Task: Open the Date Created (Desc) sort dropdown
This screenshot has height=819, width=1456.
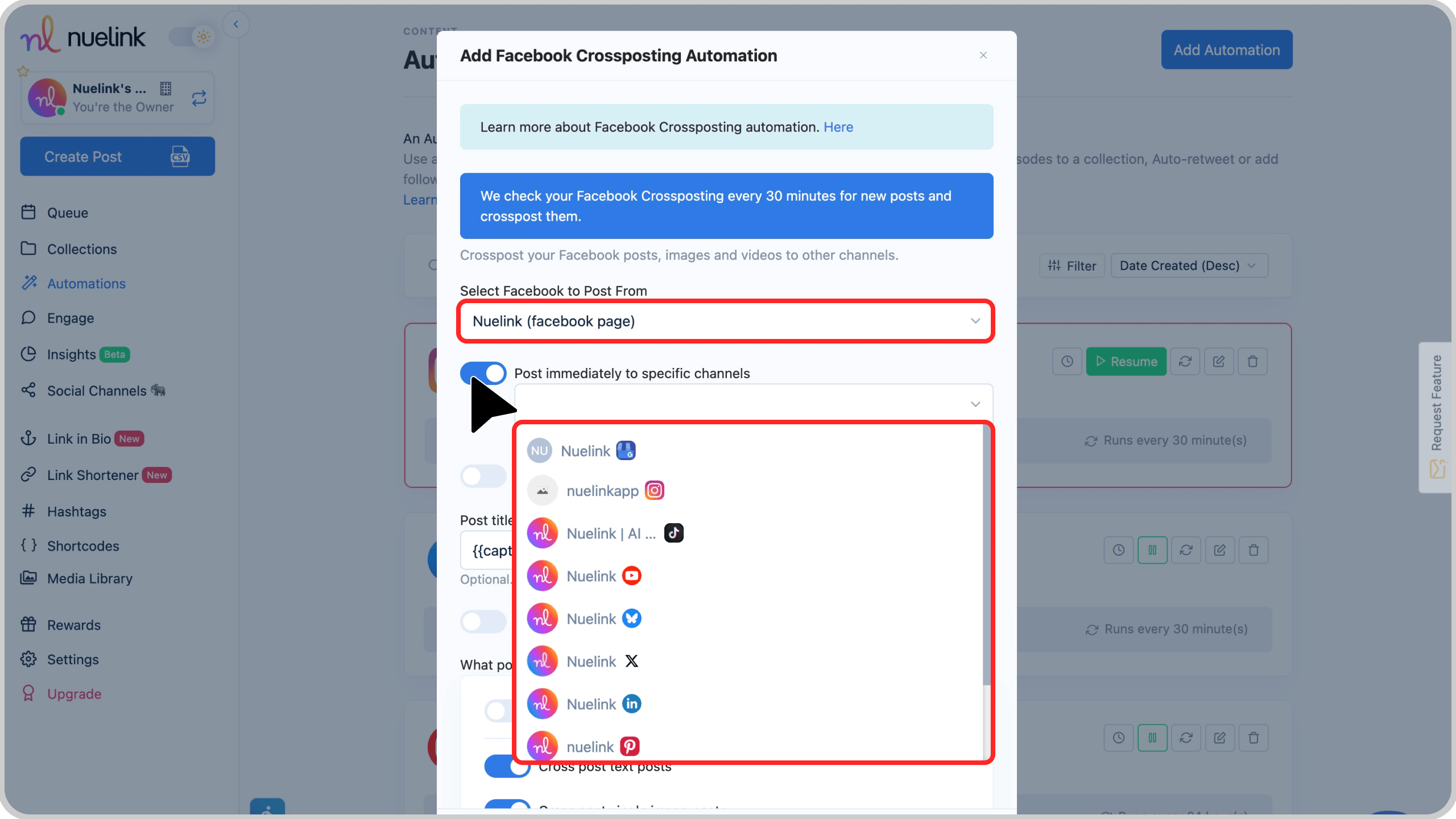Action: pos(1189,265)
